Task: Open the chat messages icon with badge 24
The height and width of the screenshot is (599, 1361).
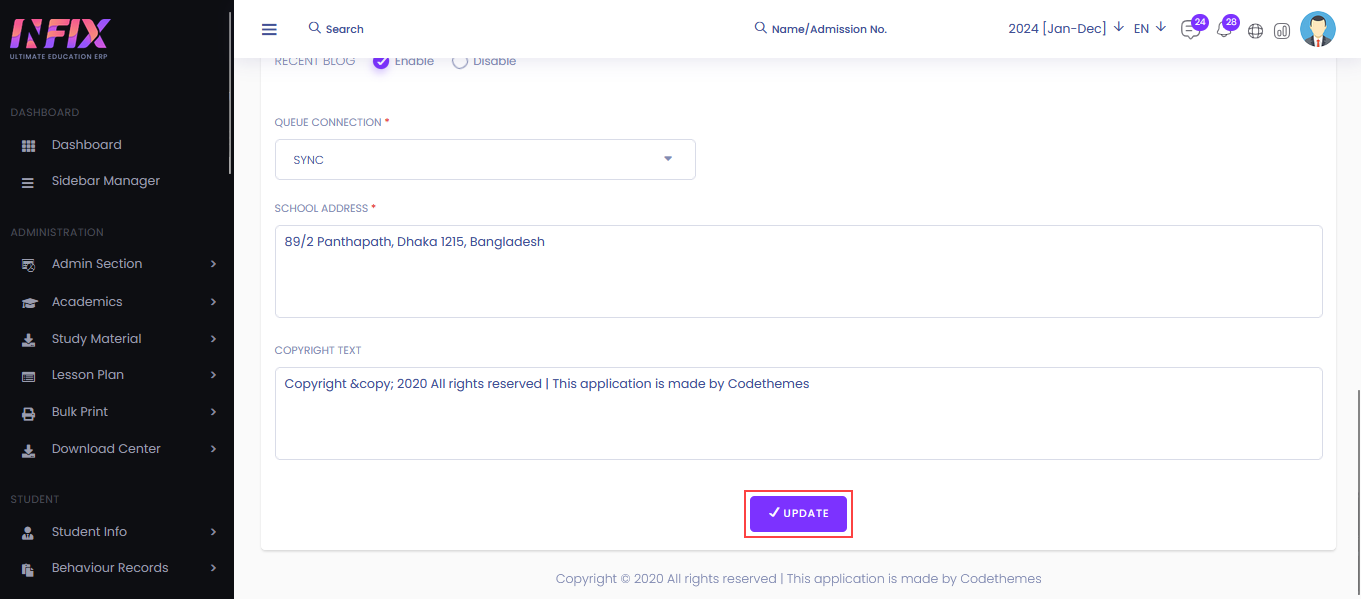Action: pos(1190,30)
